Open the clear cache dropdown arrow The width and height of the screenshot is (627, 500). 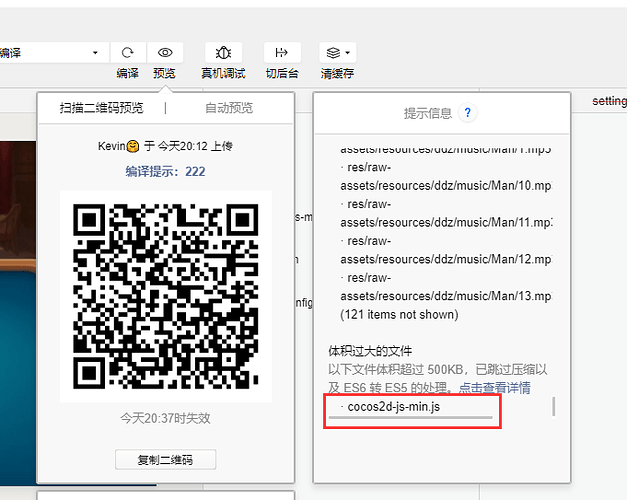347,52
